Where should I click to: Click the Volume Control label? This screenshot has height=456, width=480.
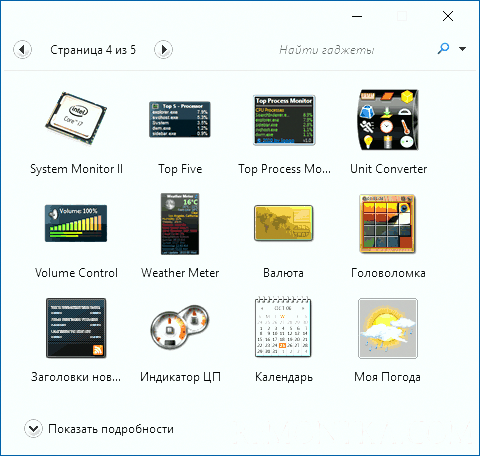[x=76, y=273]
